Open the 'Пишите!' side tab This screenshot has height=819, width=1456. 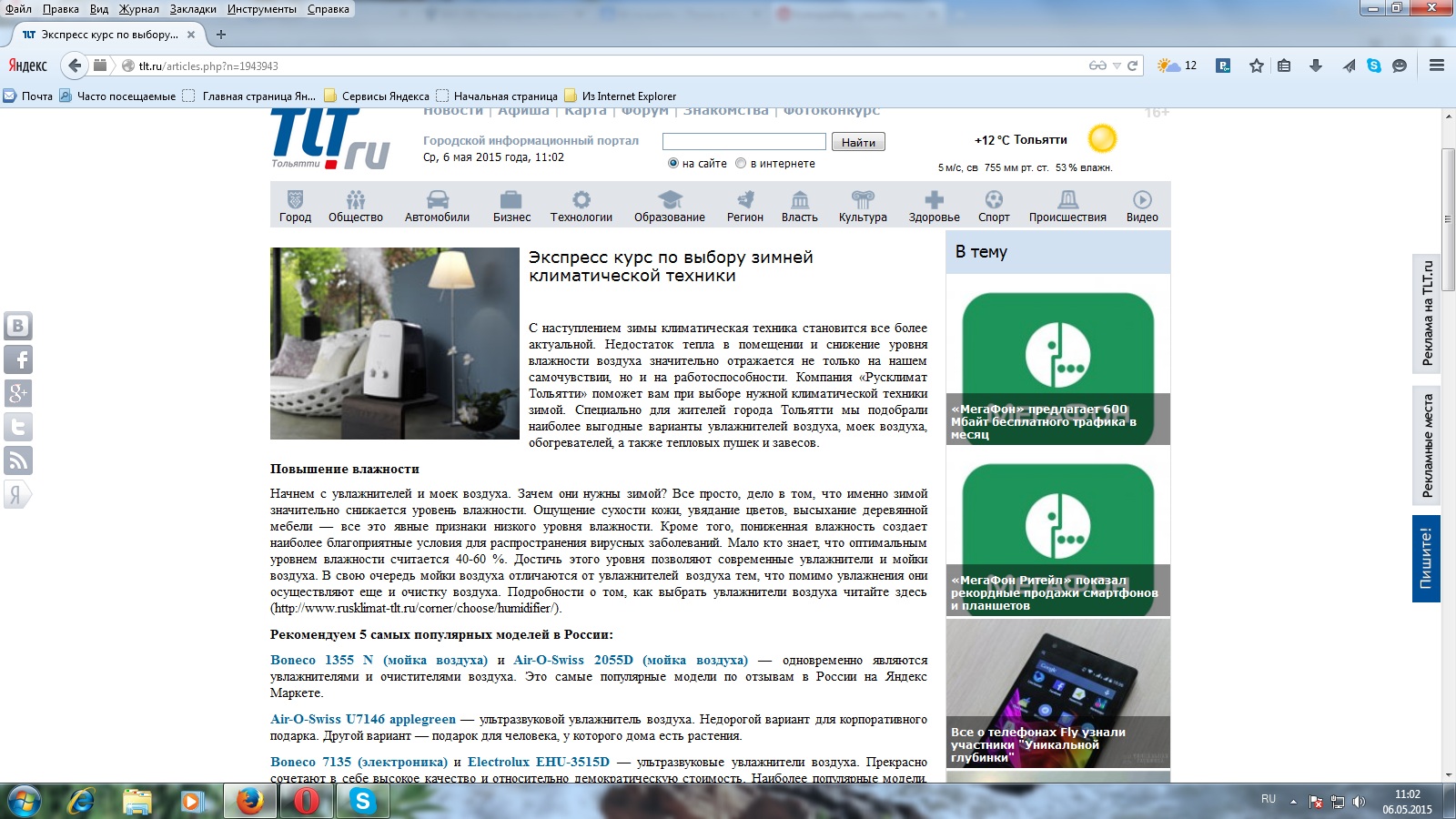(1426, 558)
